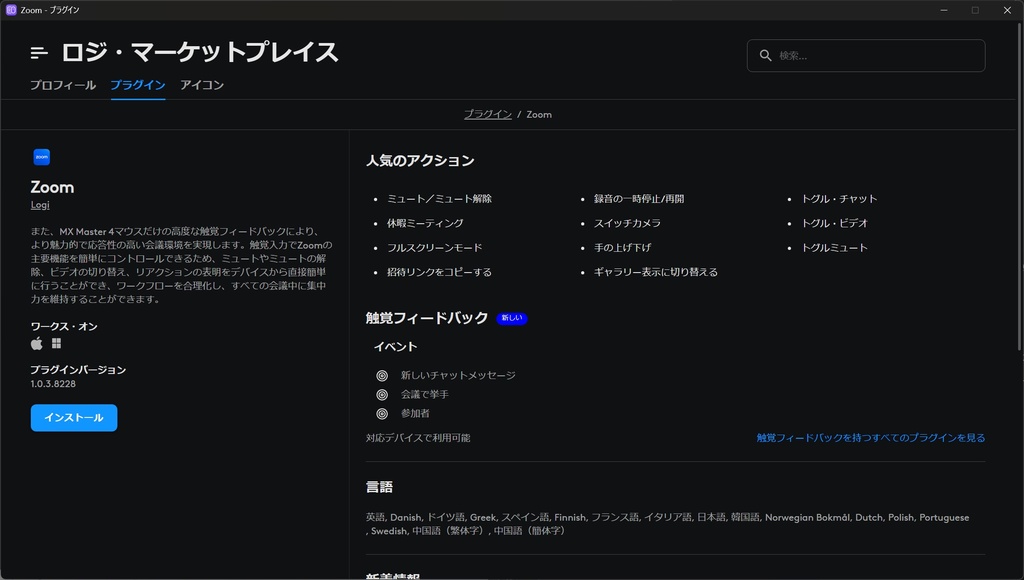
Task: Click the Apple macOS platform icon
Action: [37, 344]
